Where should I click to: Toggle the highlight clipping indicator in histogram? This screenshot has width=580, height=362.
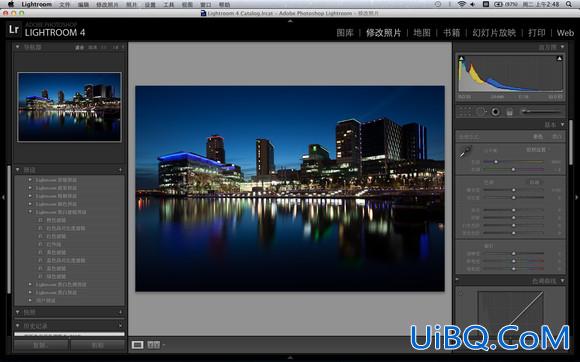pos(559,58)
